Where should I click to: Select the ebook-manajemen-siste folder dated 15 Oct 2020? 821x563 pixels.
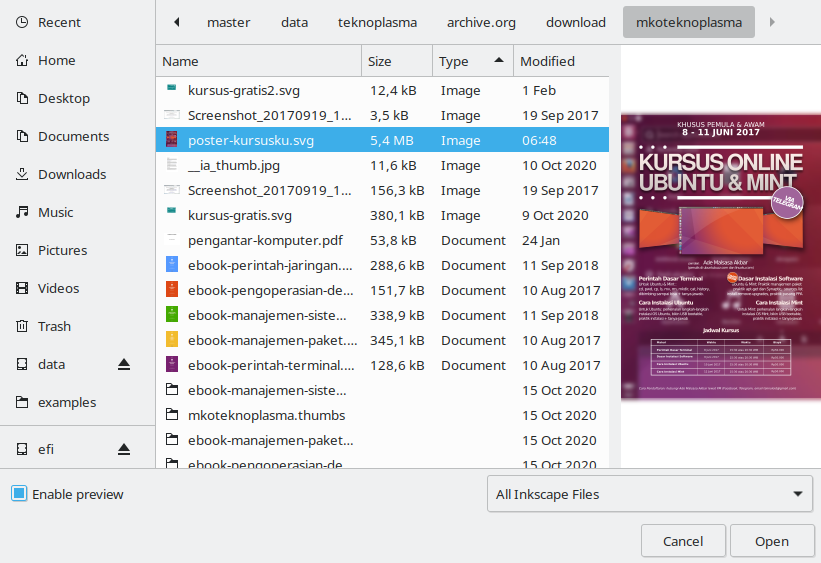coord(382,390)
